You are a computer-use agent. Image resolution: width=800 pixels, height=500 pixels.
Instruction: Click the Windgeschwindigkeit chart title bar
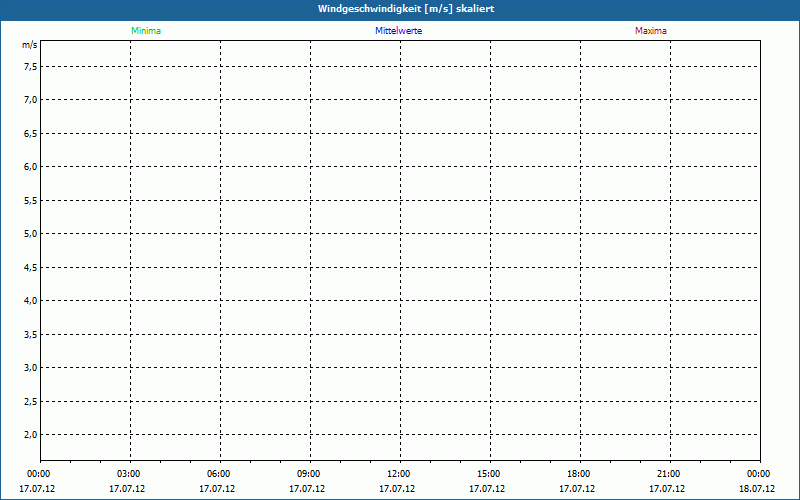click(400, 9)
